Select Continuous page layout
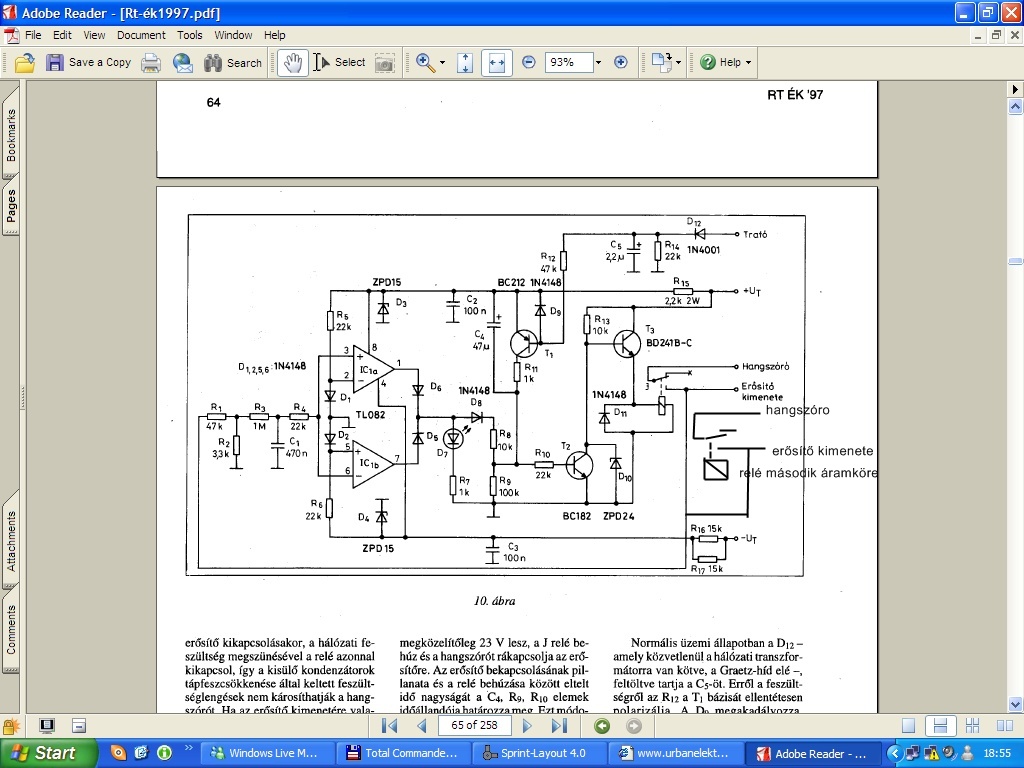The image size is (1024, 768). [940, 726]
